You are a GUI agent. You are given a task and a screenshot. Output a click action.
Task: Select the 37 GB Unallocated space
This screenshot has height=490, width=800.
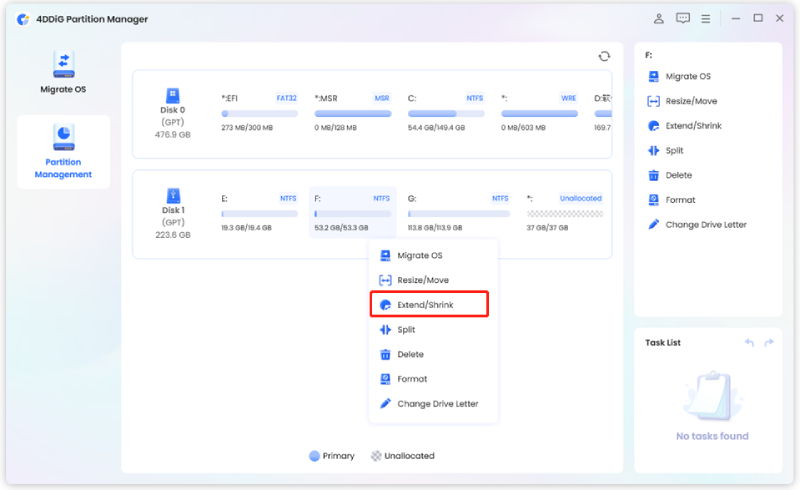click(x=565, y=213)
